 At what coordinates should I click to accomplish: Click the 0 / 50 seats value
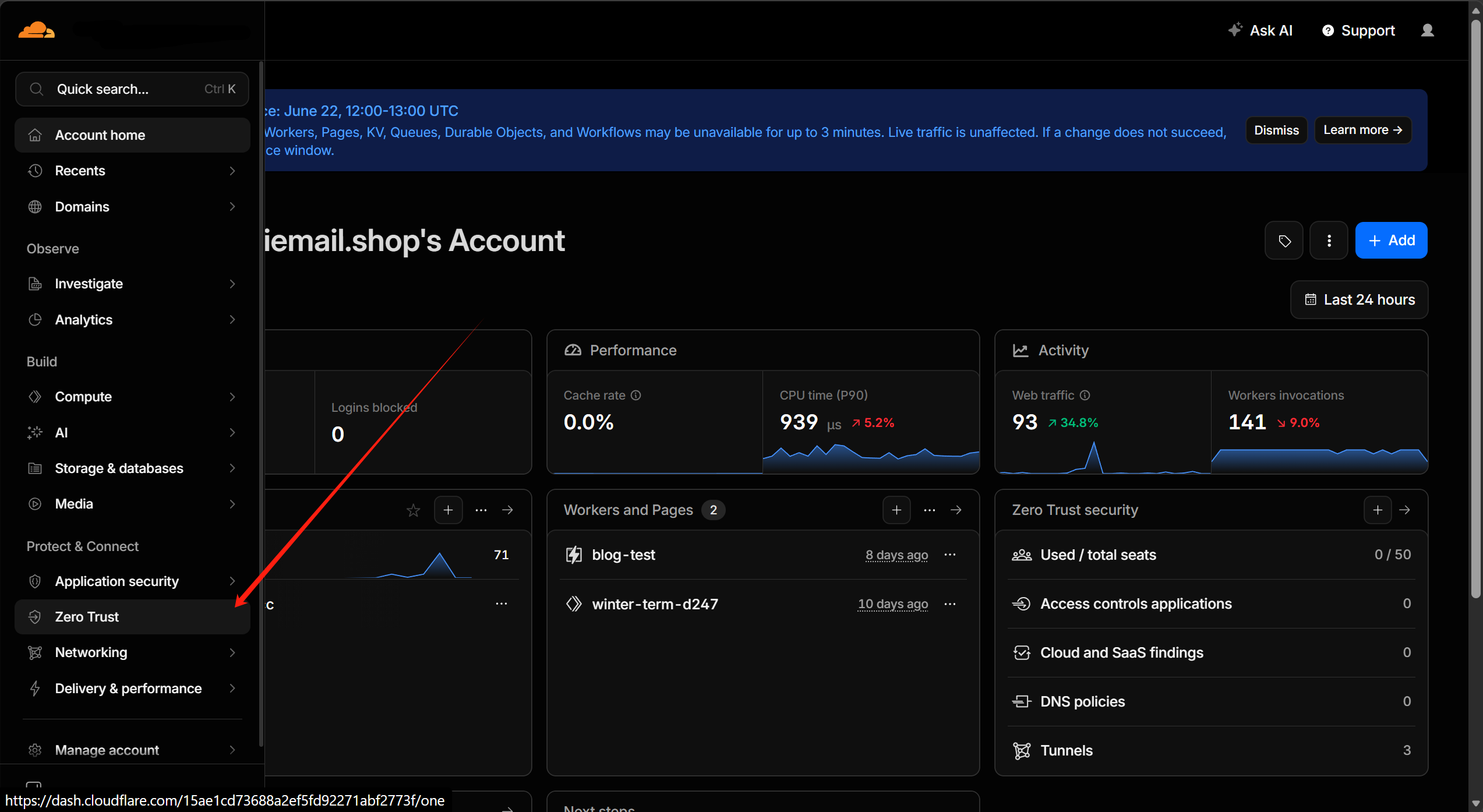pyautogui.click(x=1393, y=555)
